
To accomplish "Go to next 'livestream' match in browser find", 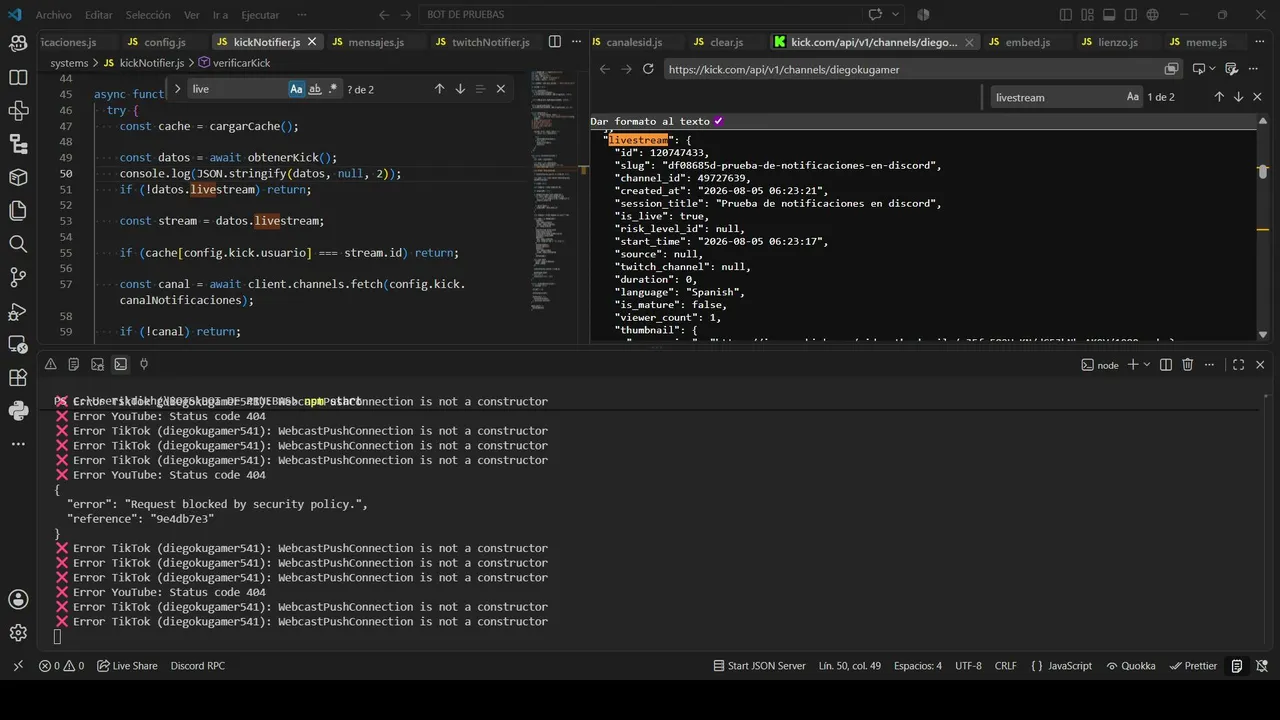I will pos(1238,97).
